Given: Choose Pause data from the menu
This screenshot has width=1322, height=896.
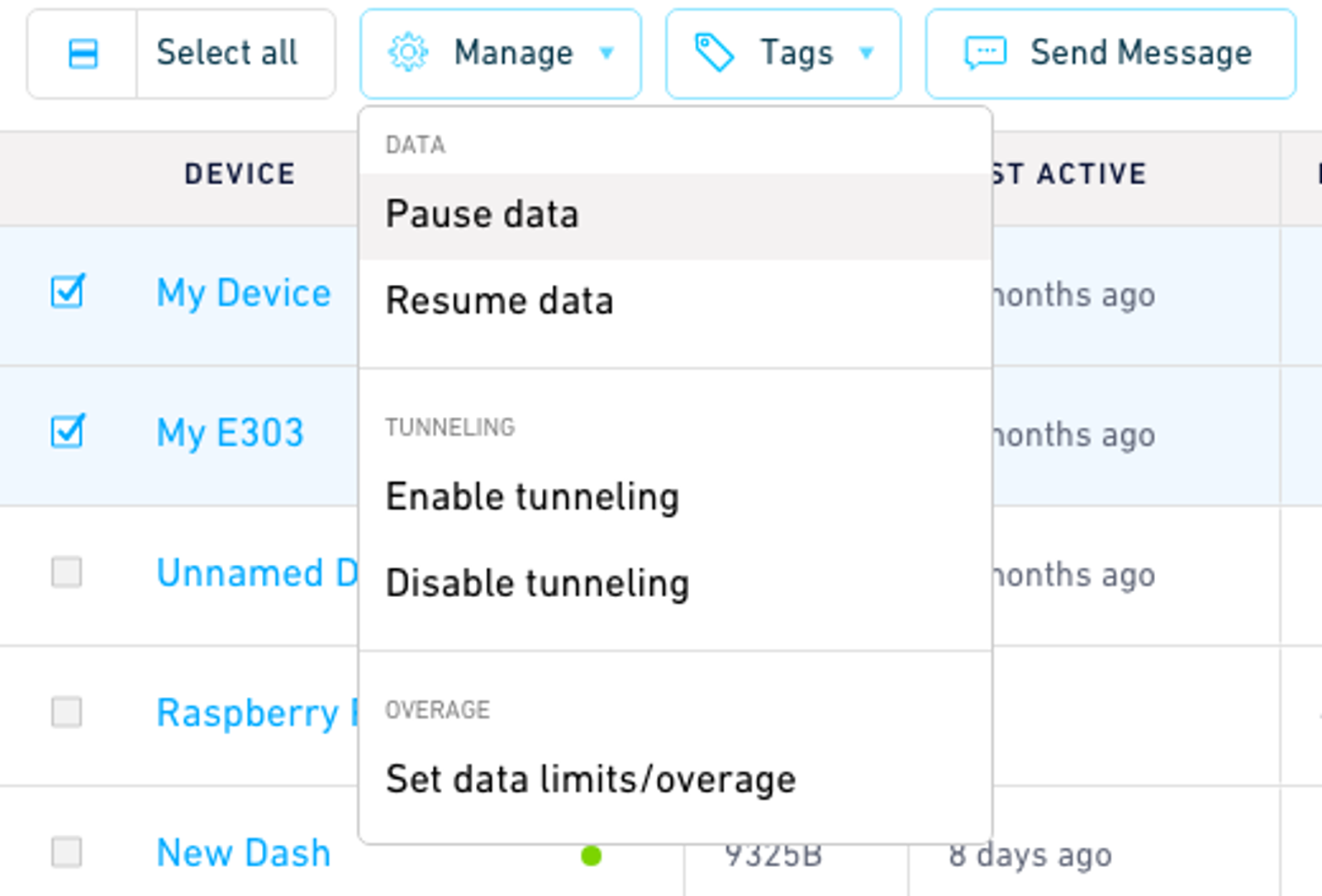Looking at the screenshot, I should [483, 215].
